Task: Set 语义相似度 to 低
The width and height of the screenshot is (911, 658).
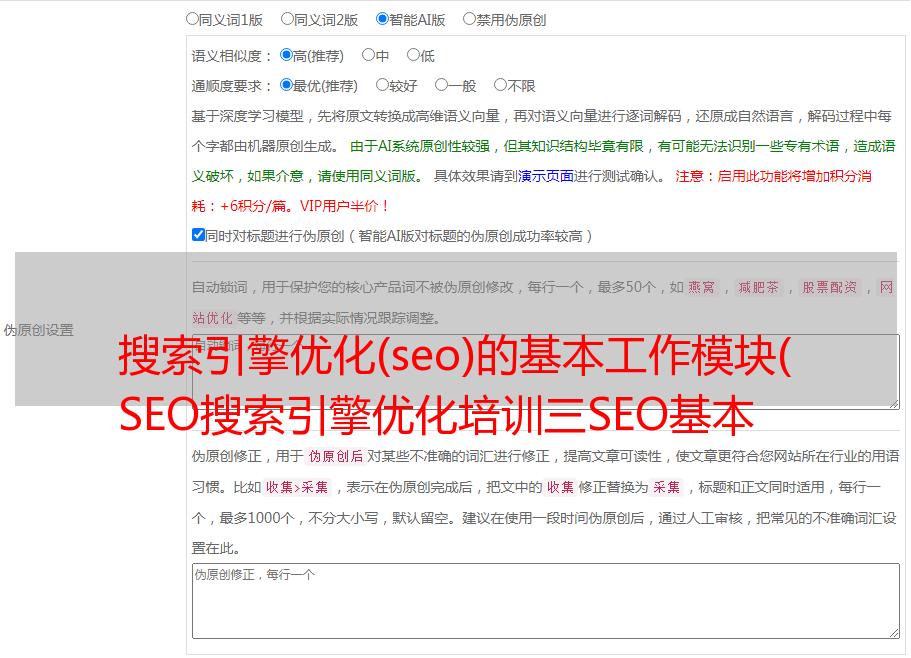Action: pyautogui.click(x=413, y=55)
